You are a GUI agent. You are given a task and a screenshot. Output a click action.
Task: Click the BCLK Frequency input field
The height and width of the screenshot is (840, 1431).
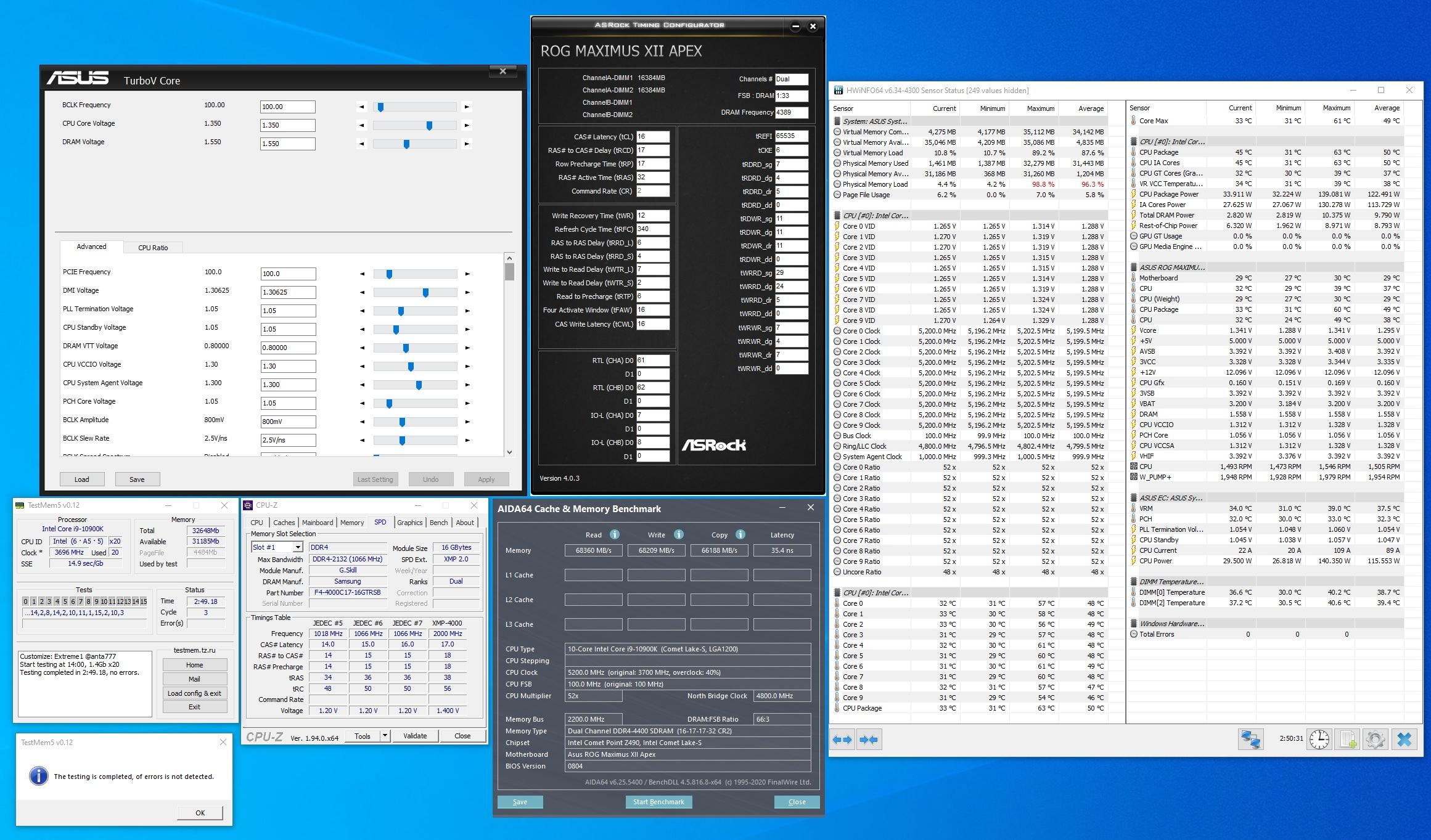click(287, 107)
